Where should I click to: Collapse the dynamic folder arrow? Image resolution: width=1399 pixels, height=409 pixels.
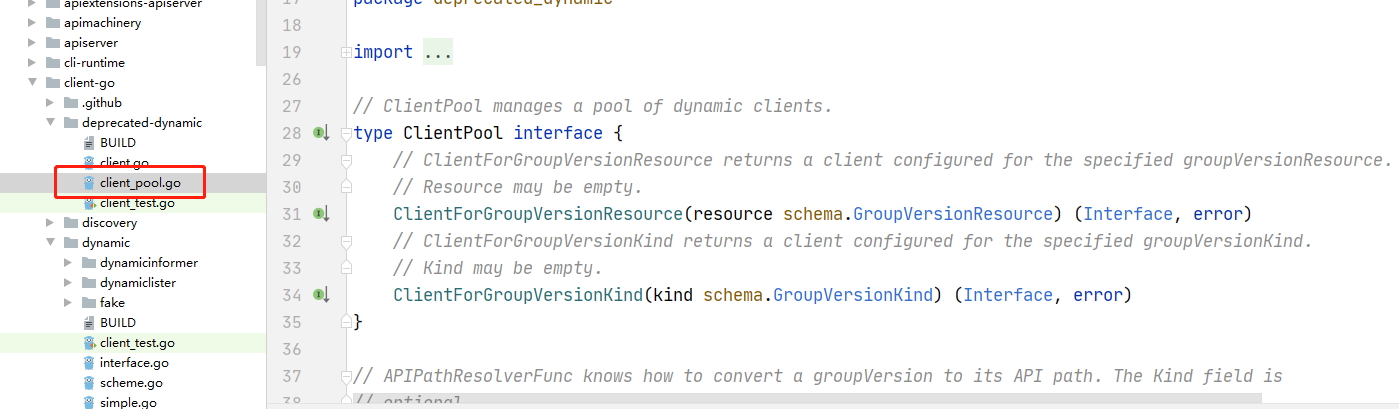click(x=50, y=243)
